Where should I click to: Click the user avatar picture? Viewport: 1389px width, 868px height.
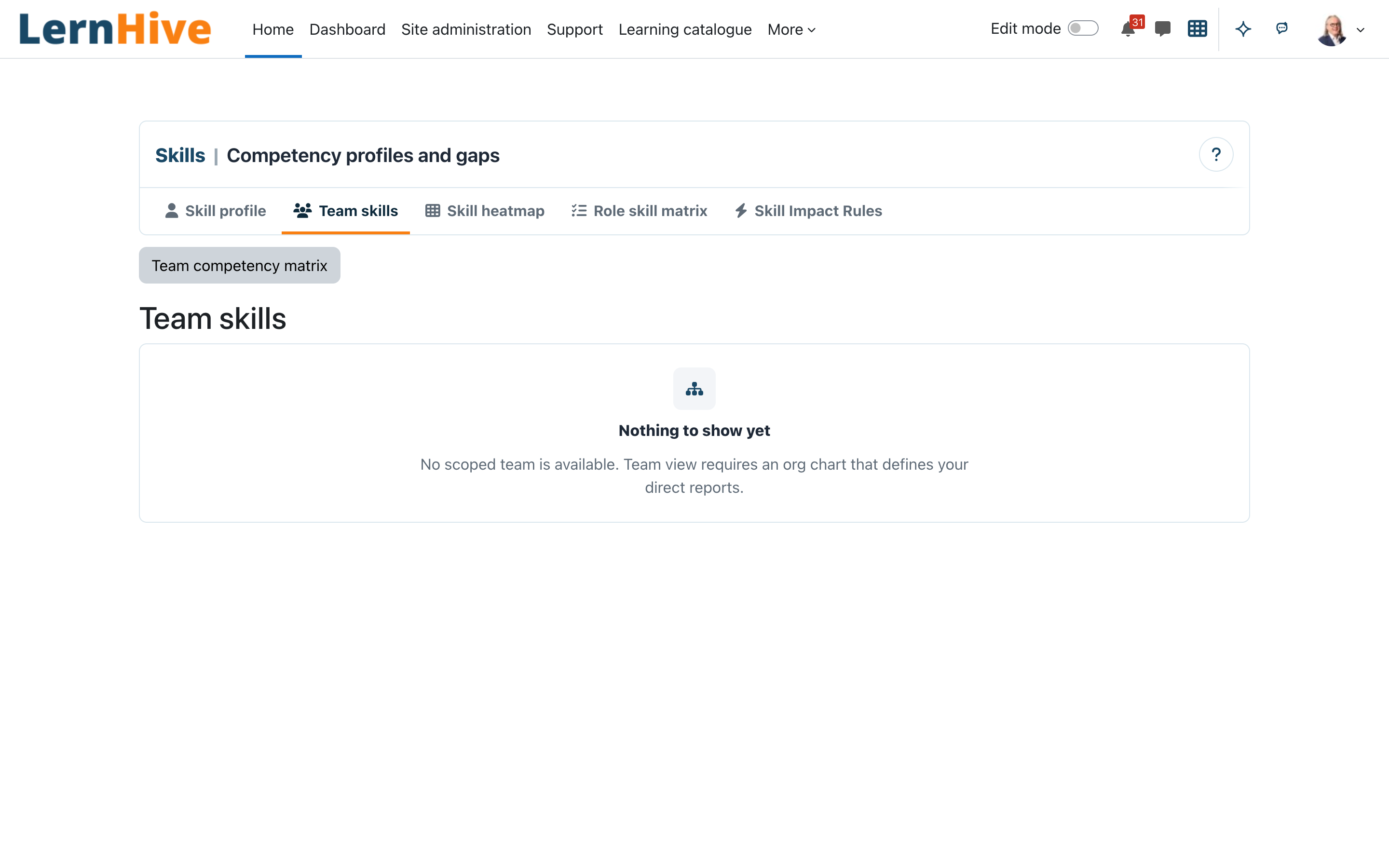pos(1332,30)
